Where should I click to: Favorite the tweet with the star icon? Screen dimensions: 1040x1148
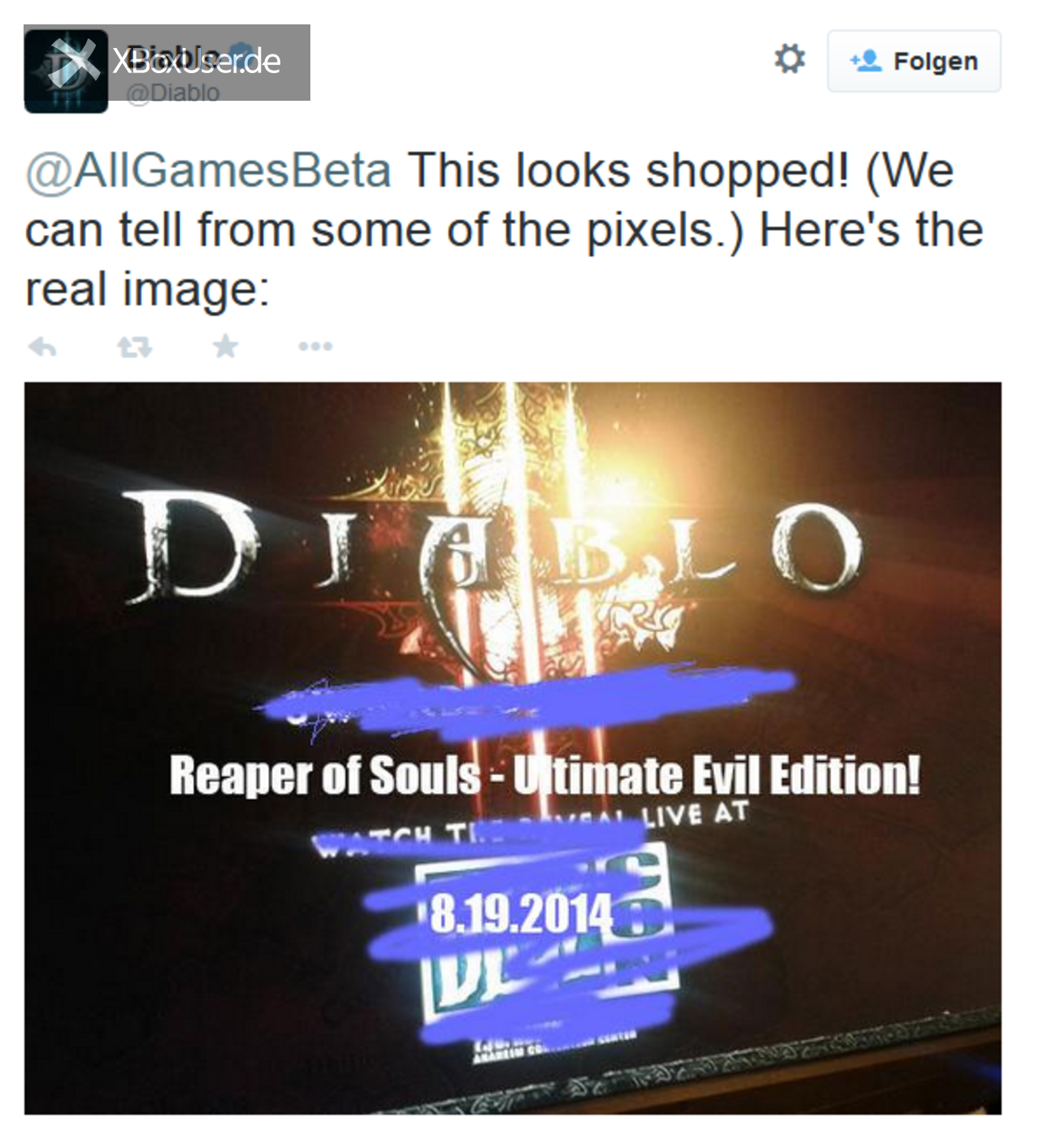tap(226, 346)
